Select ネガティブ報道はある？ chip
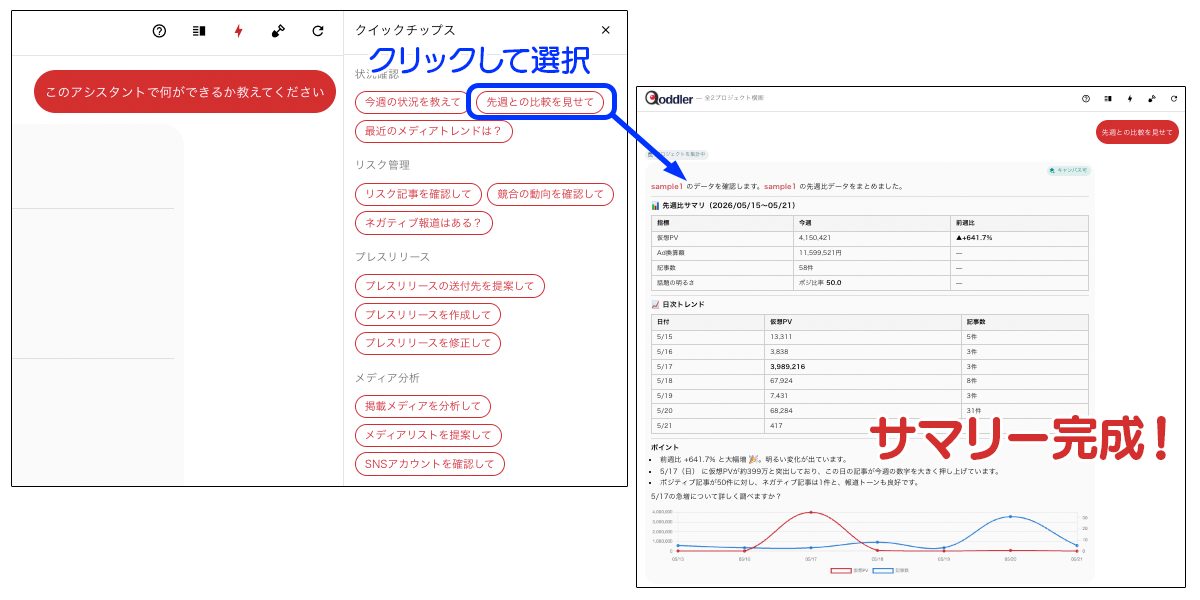The height and width of the screenshot is (600, 1200). pos(424,223)
